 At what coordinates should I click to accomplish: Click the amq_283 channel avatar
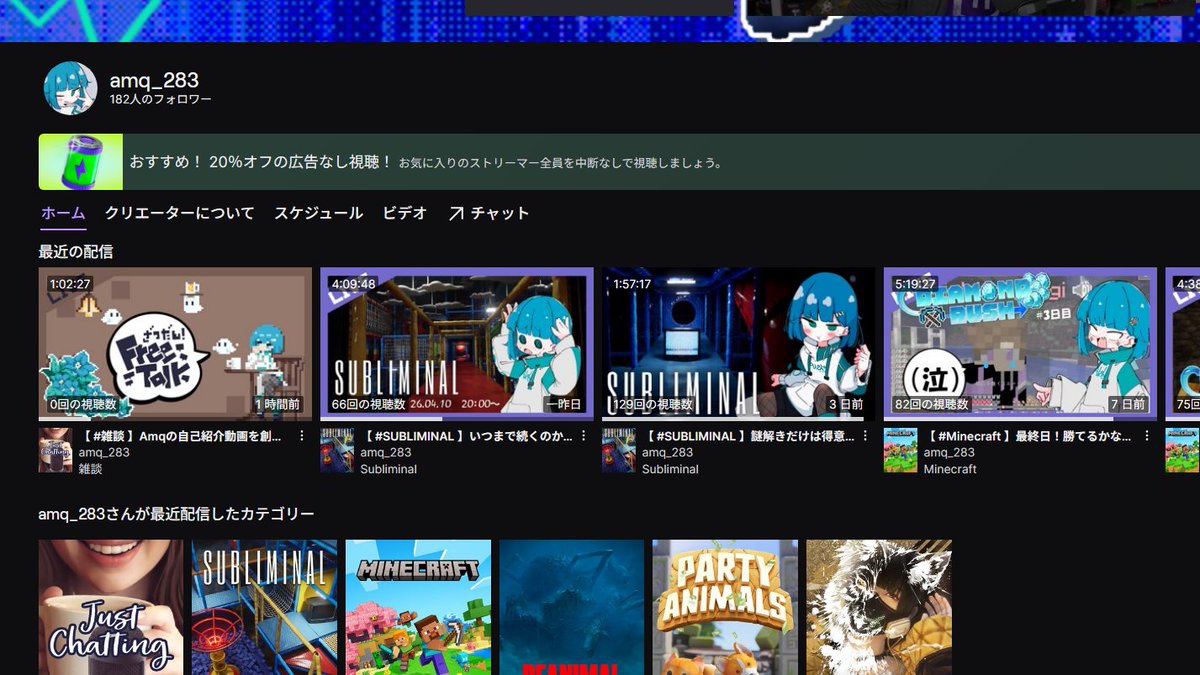[70, 88]
